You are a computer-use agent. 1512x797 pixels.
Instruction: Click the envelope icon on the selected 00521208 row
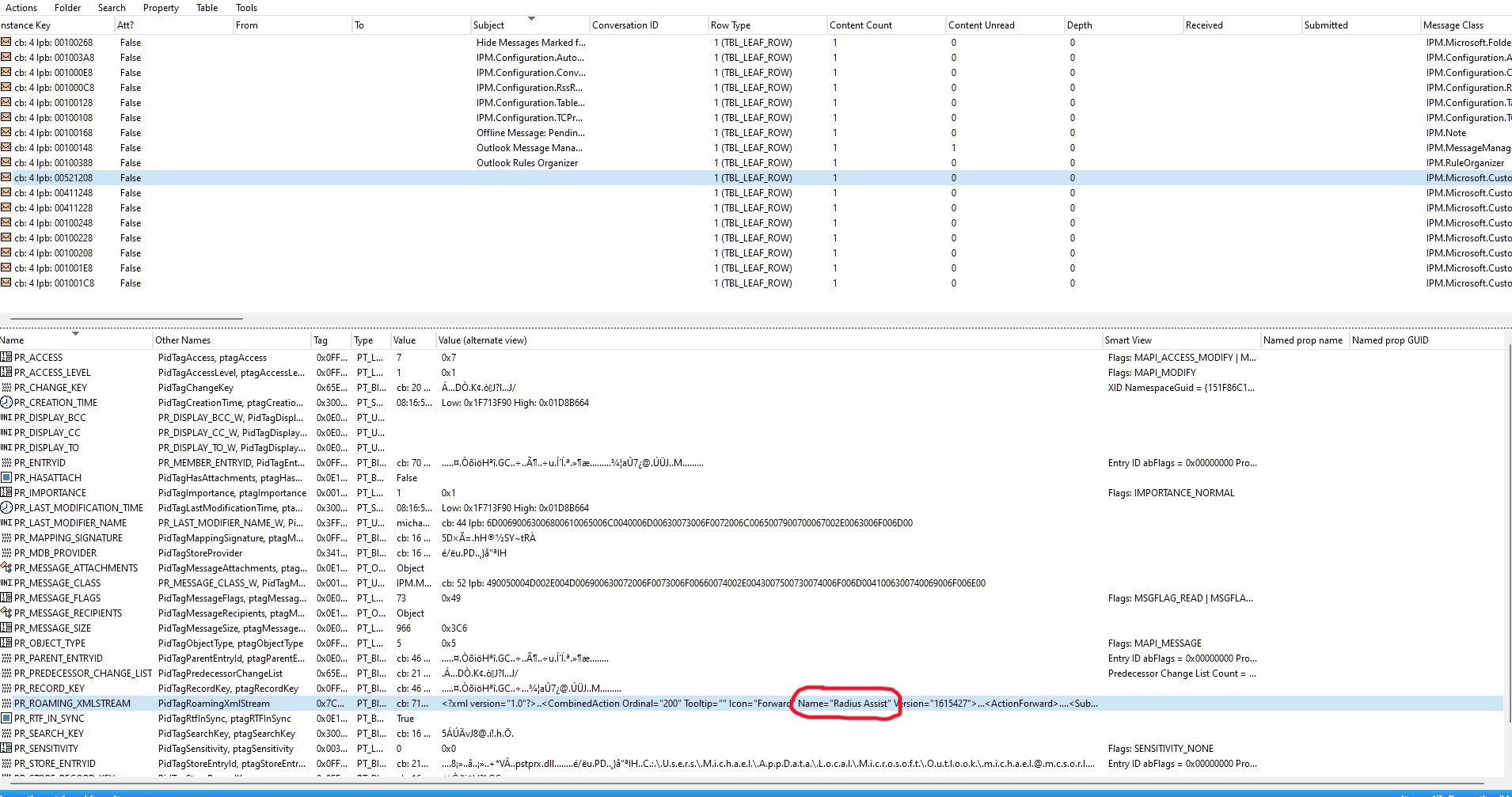click(x=8, y=177)
